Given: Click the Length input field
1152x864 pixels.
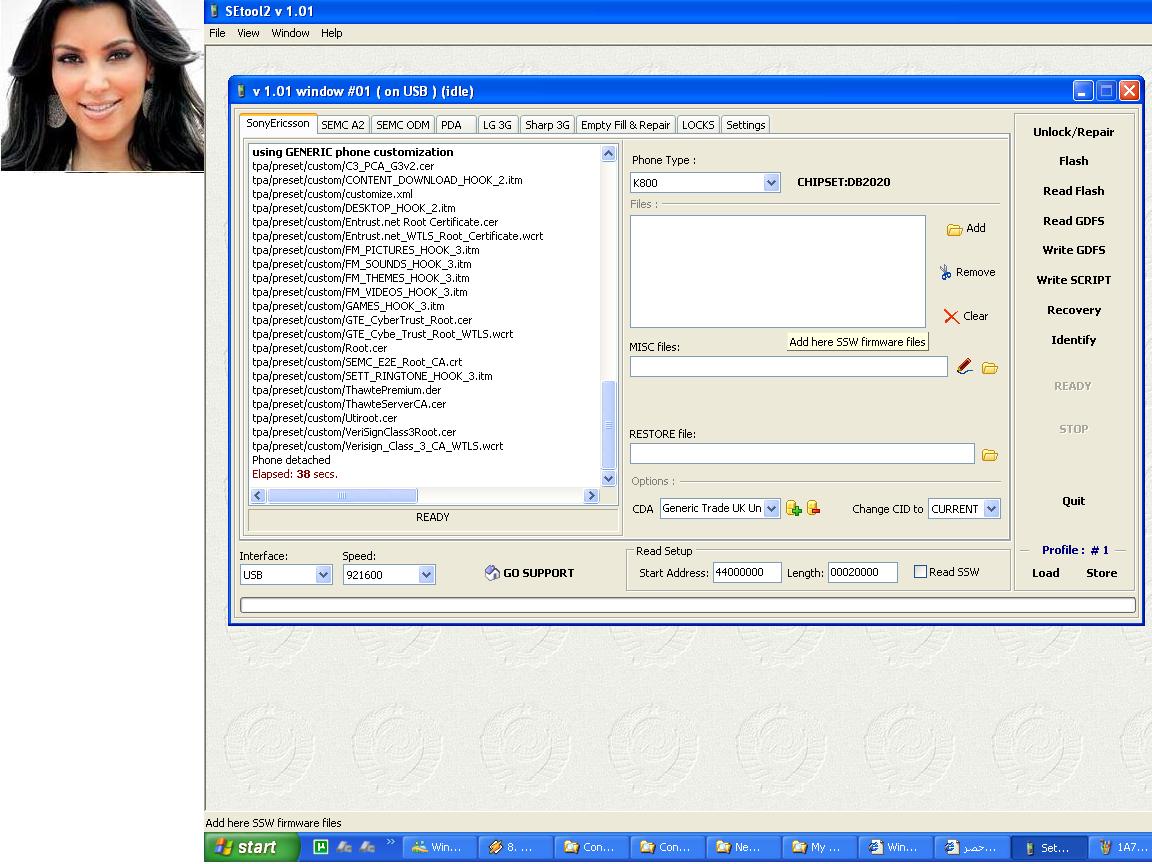Looking at the screenshot, I should pos(863,572).
